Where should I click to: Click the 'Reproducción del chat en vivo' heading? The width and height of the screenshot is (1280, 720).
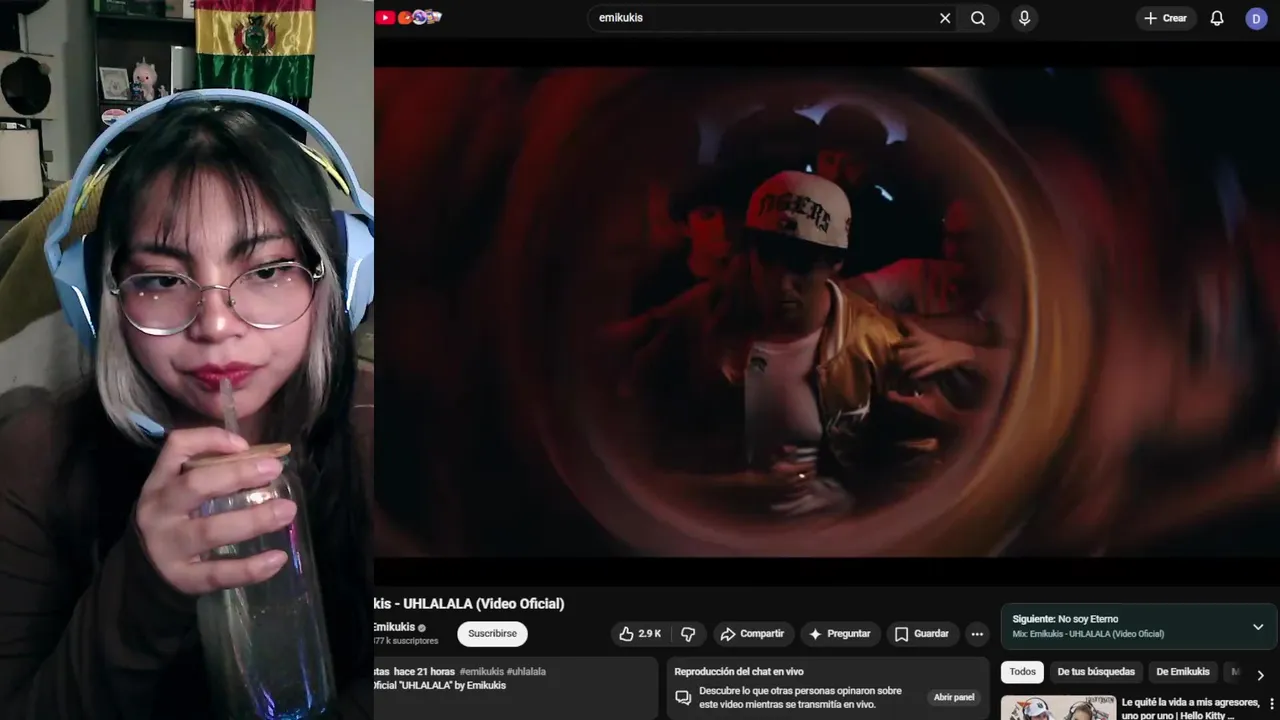coord(739,672)
